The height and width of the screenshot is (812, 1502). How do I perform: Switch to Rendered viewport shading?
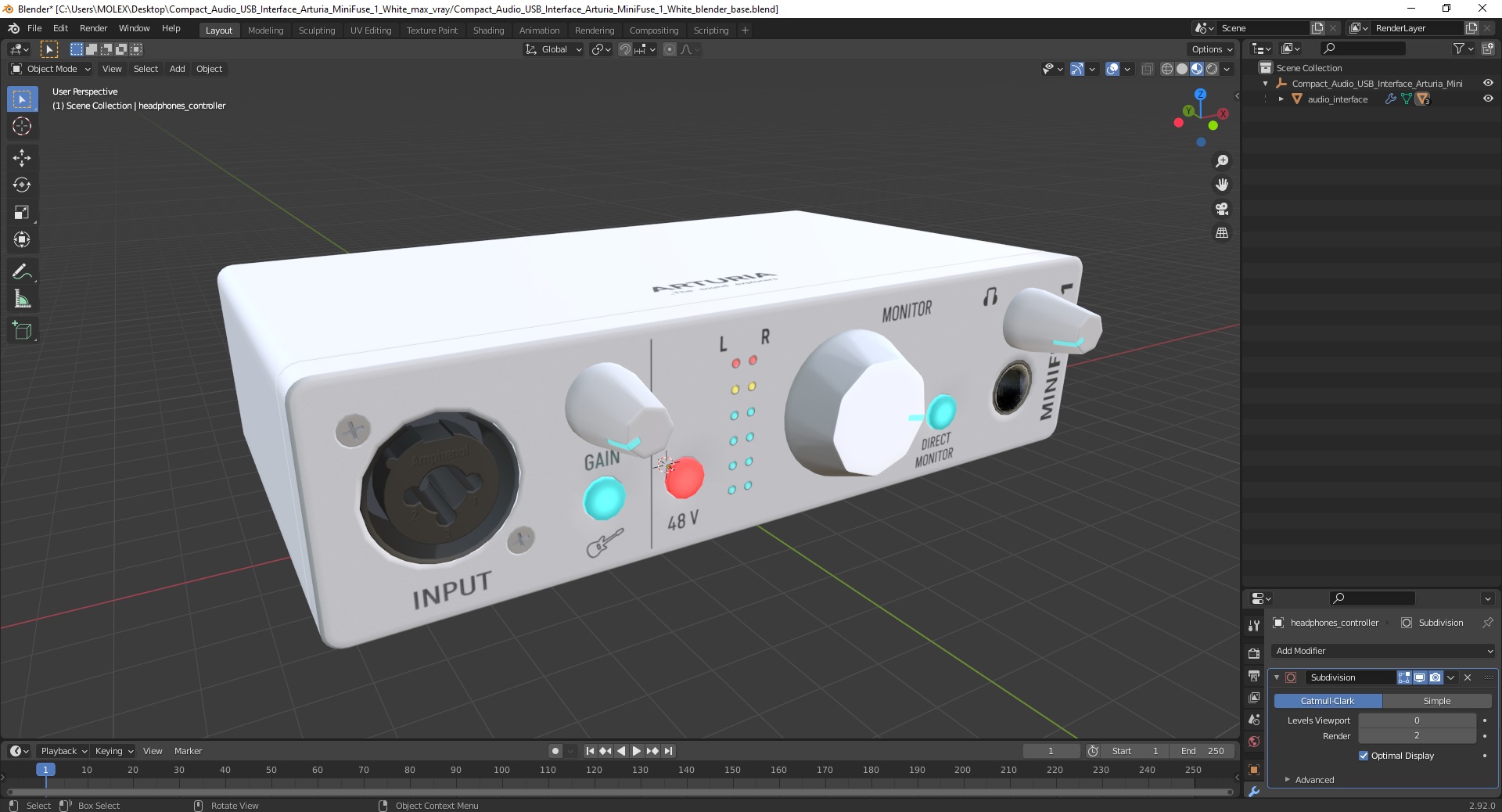coord(1212,69)
